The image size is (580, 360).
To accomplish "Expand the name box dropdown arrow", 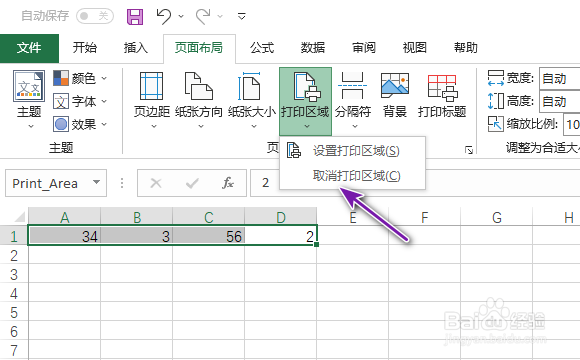I will pyautogui.click(x=97, y=182).
